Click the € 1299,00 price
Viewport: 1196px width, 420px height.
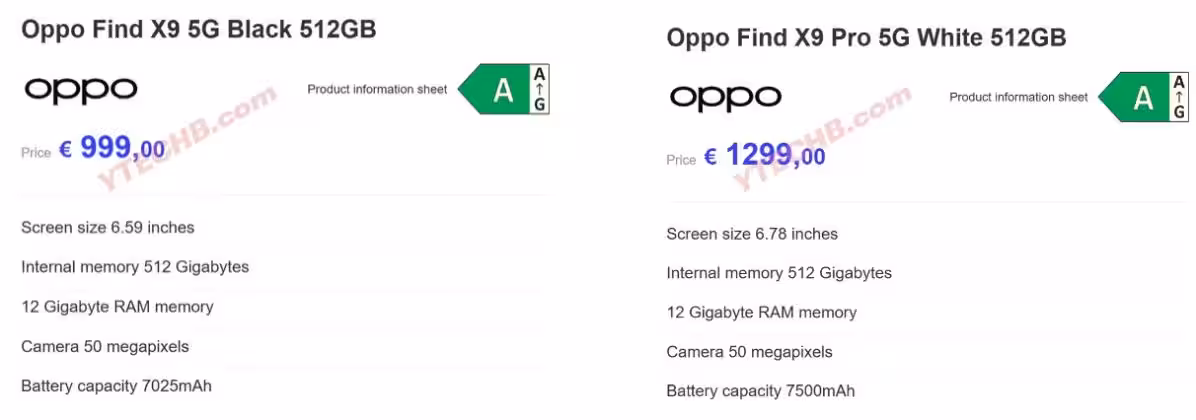(x=765, y=156)
